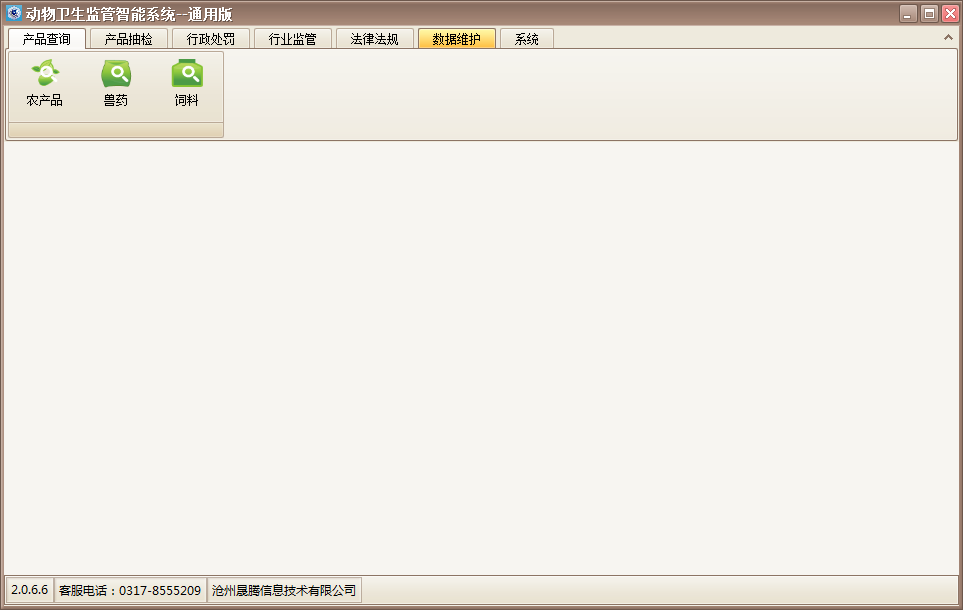Click the 客服电话 status bar panel
The image size is (963, 610).
(x=130, y=591)
